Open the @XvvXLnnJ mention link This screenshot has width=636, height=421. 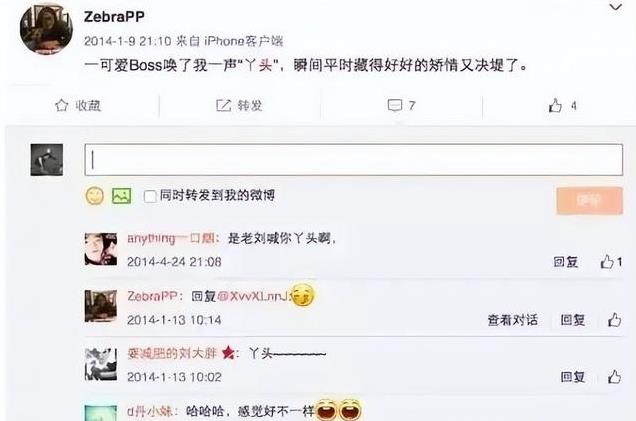pyautogui.click(x=253, y=296)
